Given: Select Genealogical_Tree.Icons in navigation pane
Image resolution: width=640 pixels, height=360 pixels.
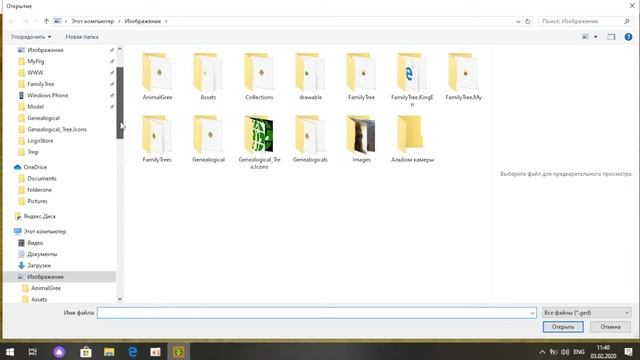Looking at the screenshot, I should coord(57,129).
